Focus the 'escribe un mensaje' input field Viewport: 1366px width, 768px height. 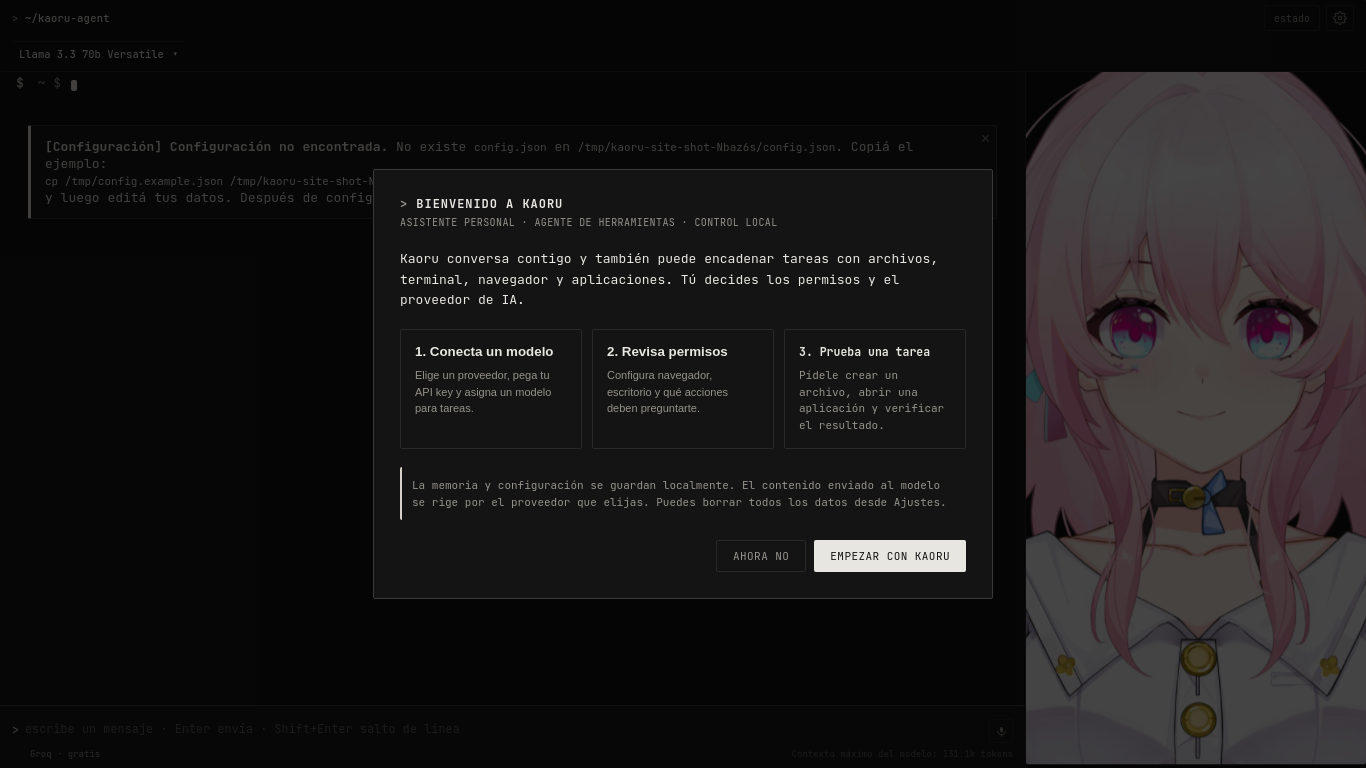click(500, 729)
